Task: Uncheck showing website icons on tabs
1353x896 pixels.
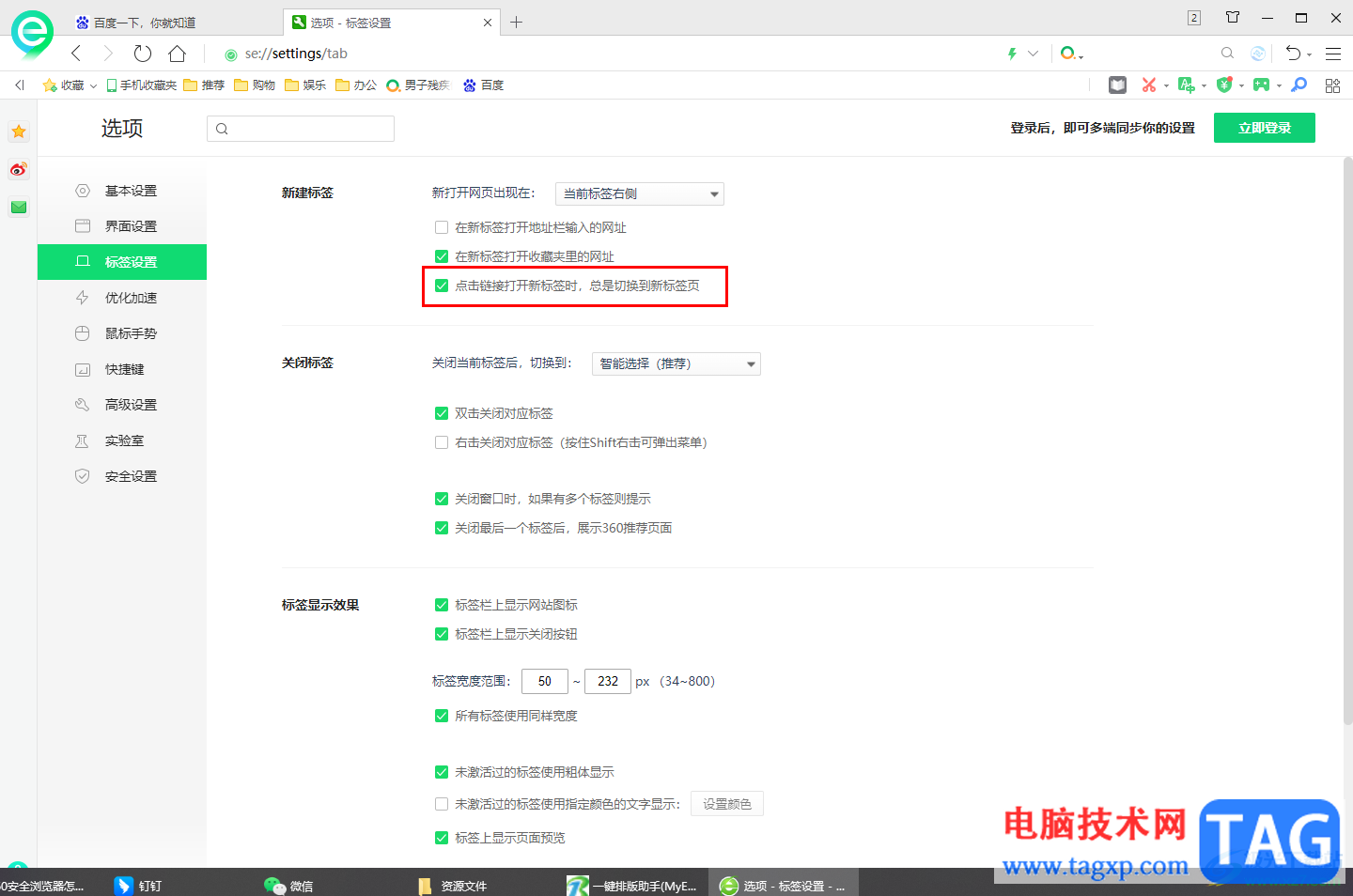Action: [x=442, y=605]
